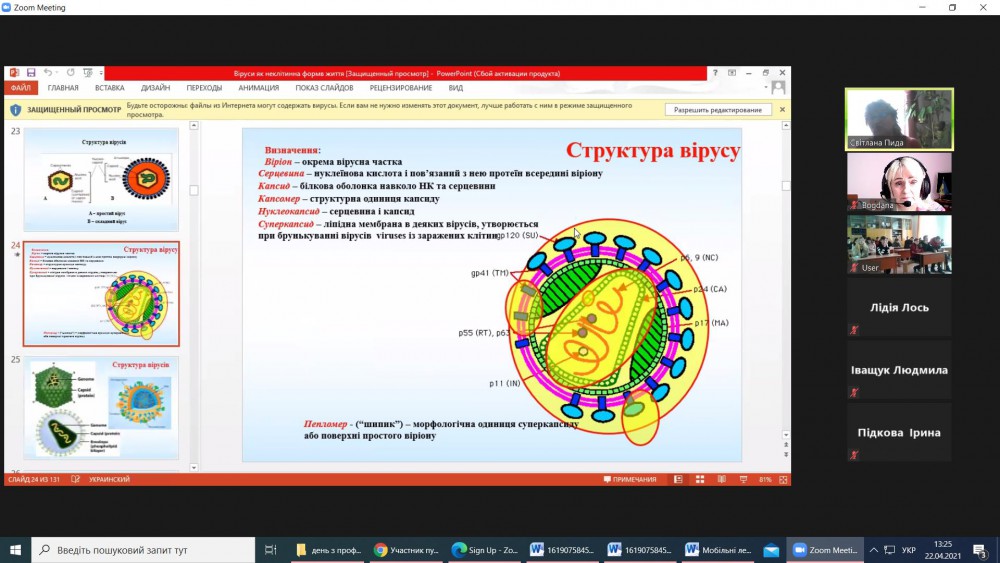Open the ФАЙЛ menu tab
Viewport: 1000px width, 563px height.
[x=20, y=88]
